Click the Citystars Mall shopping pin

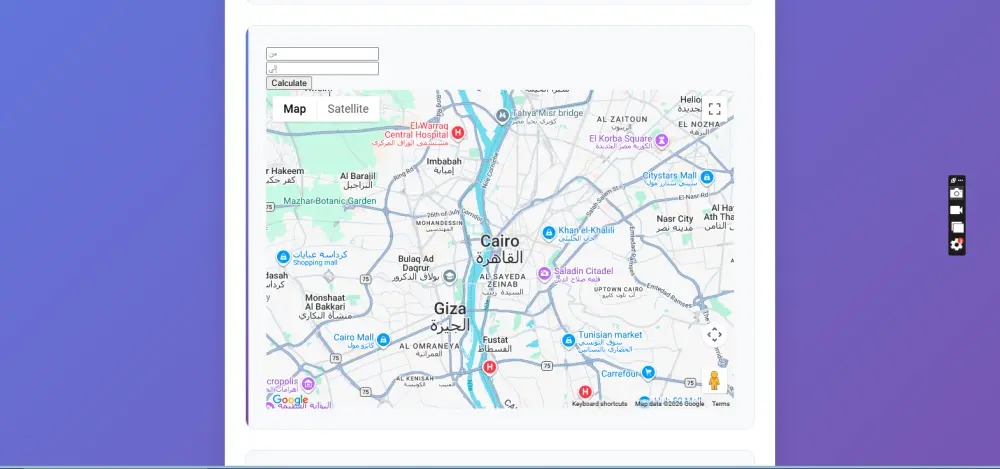[x=706, y=177]
